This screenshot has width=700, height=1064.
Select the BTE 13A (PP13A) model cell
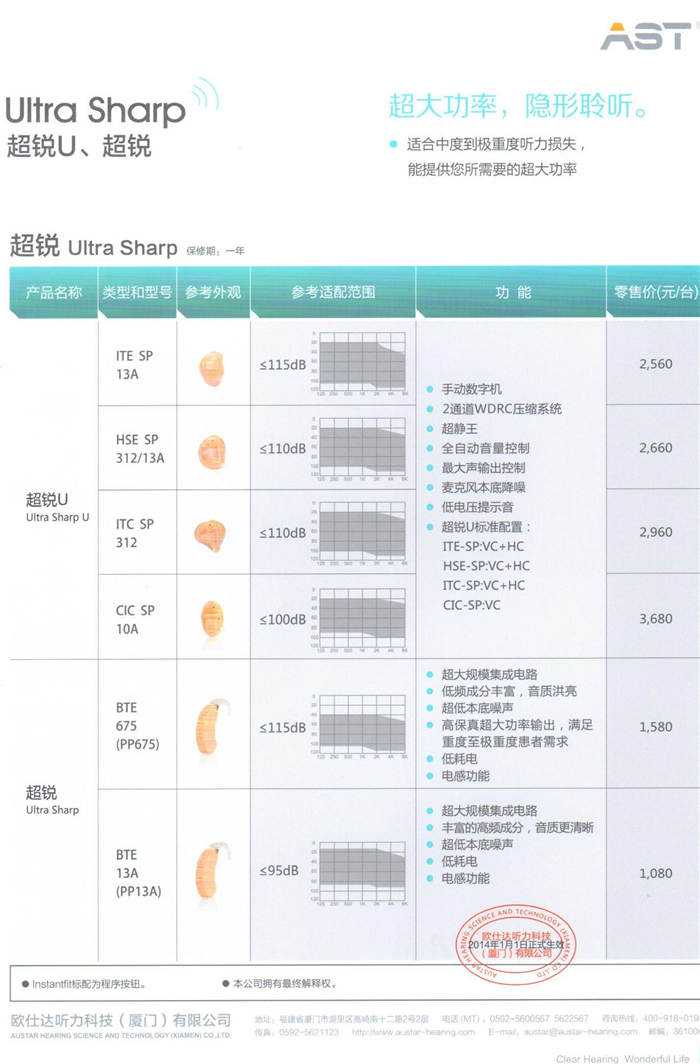pyautogui.click(x=138, y=873)
